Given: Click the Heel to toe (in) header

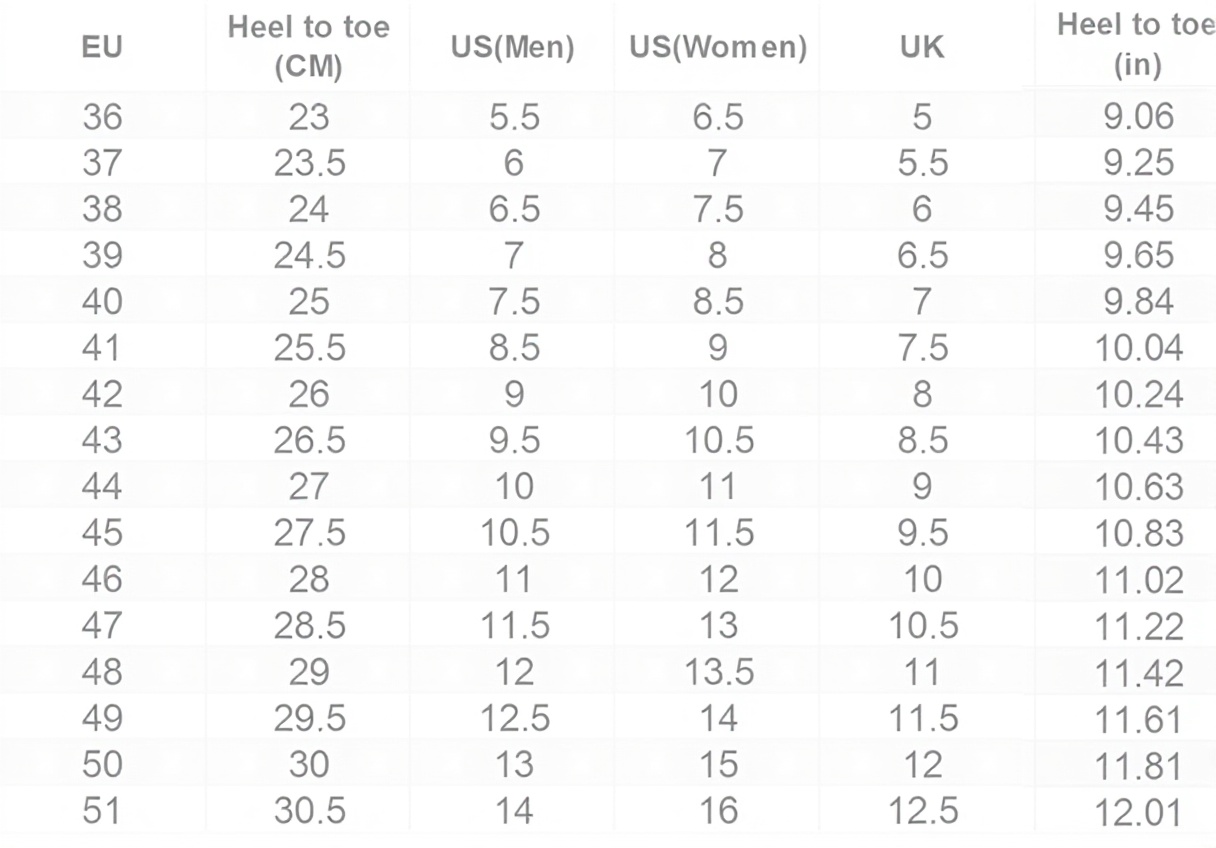Looking at the screenshot, I should tap(1137, 46).
